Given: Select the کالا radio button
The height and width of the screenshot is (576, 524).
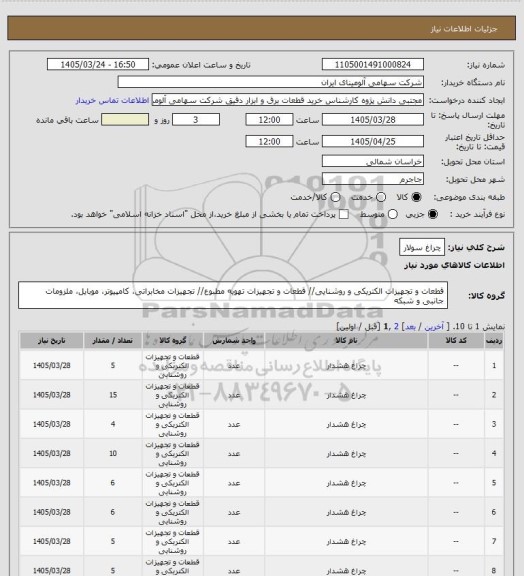Looking at the screenshot, I should tap(416, 197).
